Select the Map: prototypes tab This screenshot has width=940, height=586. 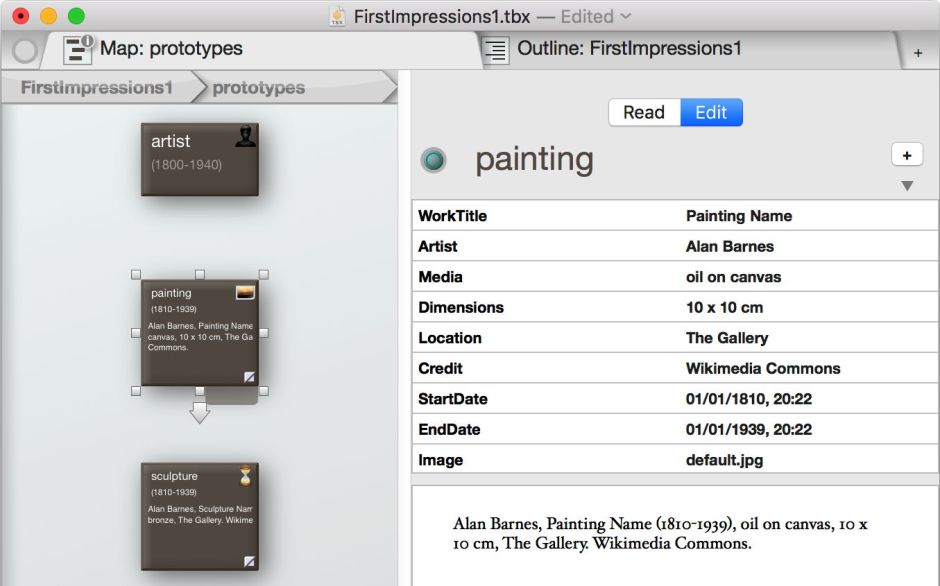[170, 48]
